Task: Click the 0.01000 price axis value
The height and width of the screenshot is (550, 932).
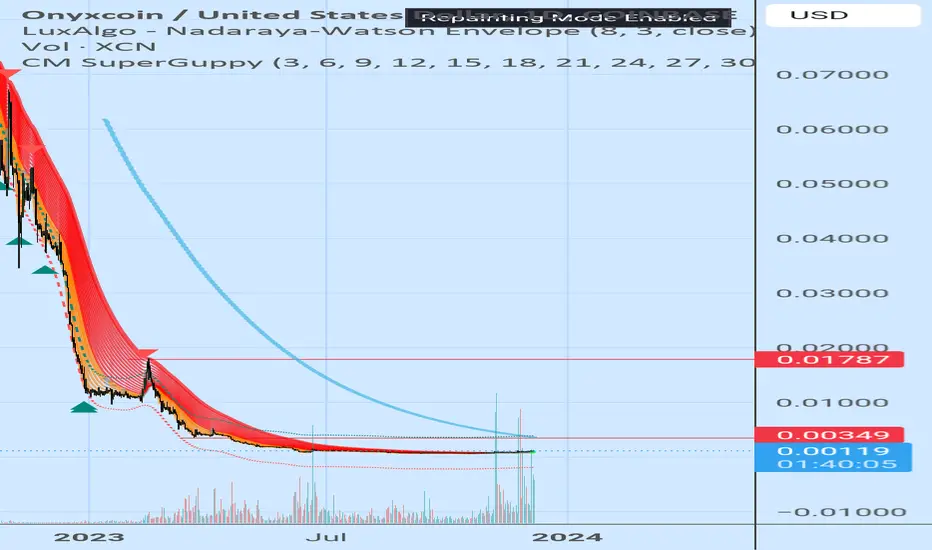Action: coord(832,403)
